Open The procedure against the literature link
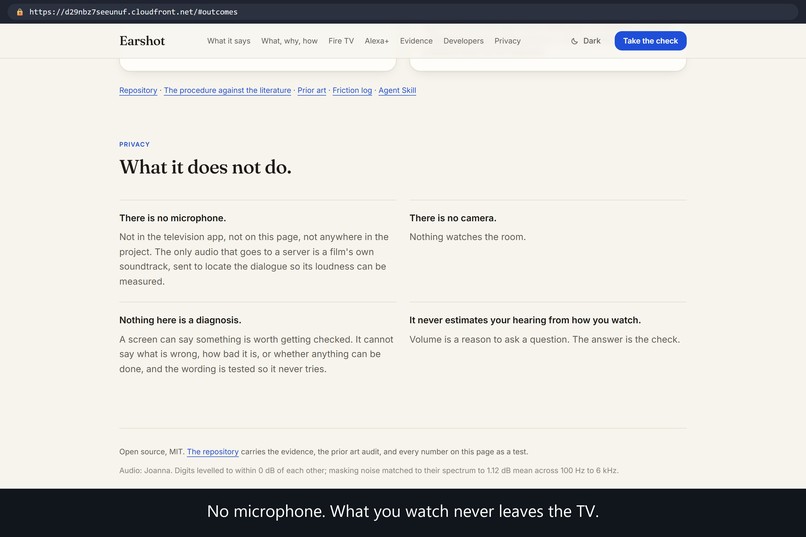 pyautogui.click(x=227, y=90)
